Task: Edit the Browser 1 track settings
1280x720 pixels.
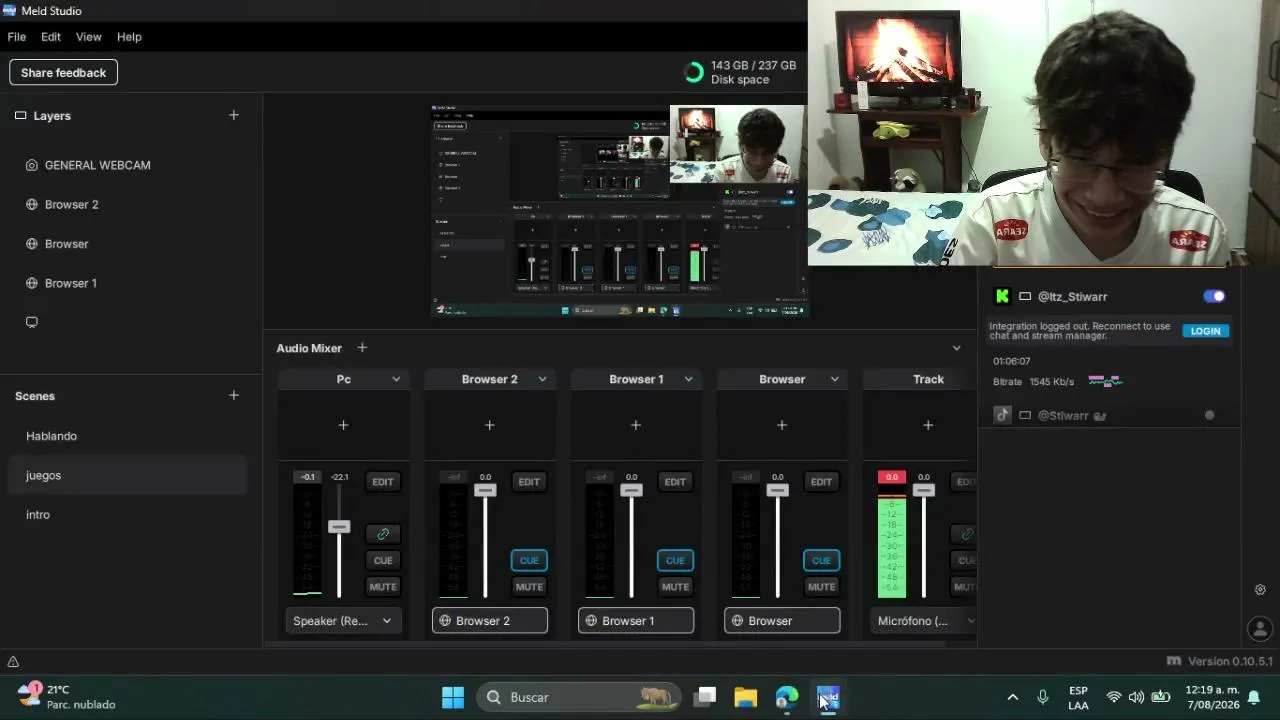Action: pyautogui.click(x=675, y=482)
